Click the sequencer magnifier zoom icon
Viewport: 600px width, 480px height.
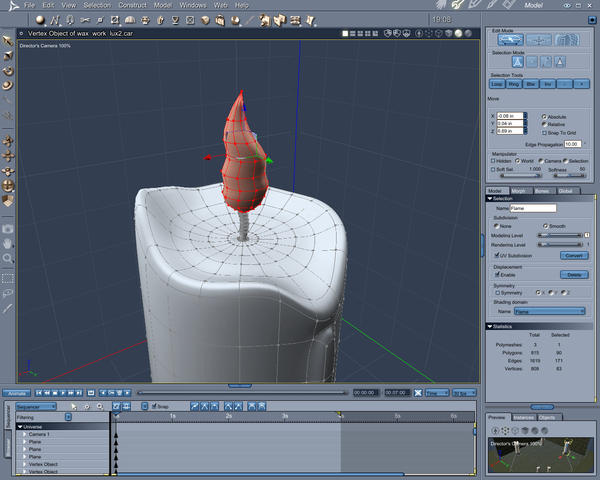[100, 407]
